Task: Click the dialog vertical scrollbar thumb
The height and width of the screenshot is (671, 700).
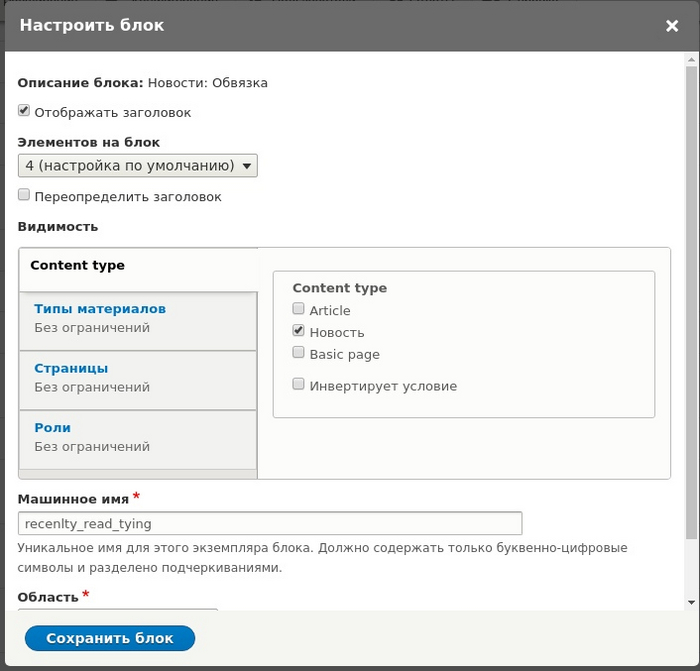Action: click(x=691, y=300)
